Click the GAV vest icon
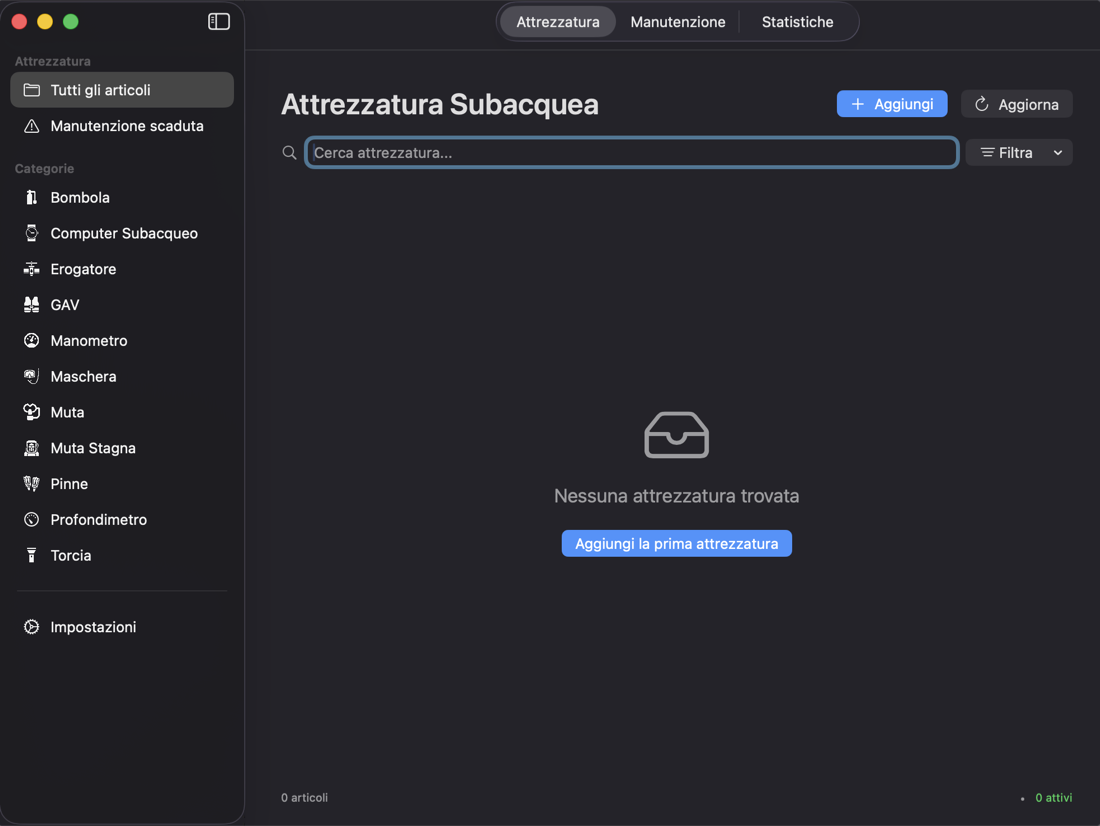Screen dimensions: 1100x826 (32, 305)
